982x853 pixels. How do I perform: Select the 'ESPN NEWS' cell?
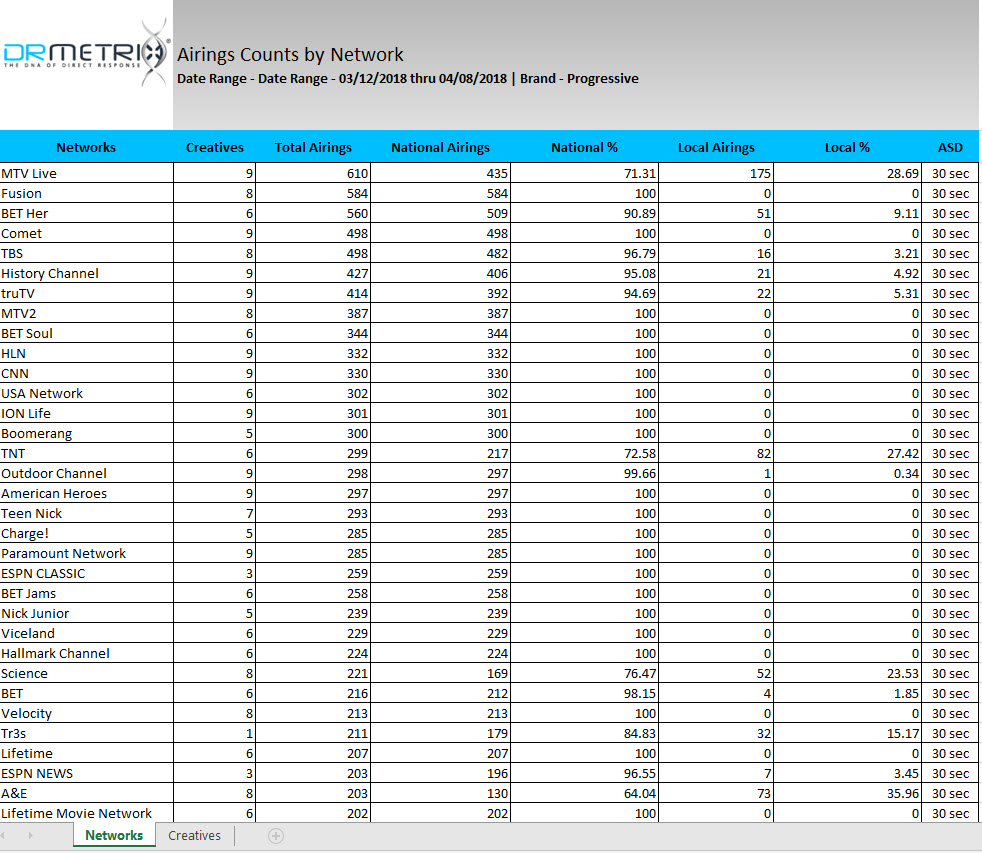click(86, 774)
